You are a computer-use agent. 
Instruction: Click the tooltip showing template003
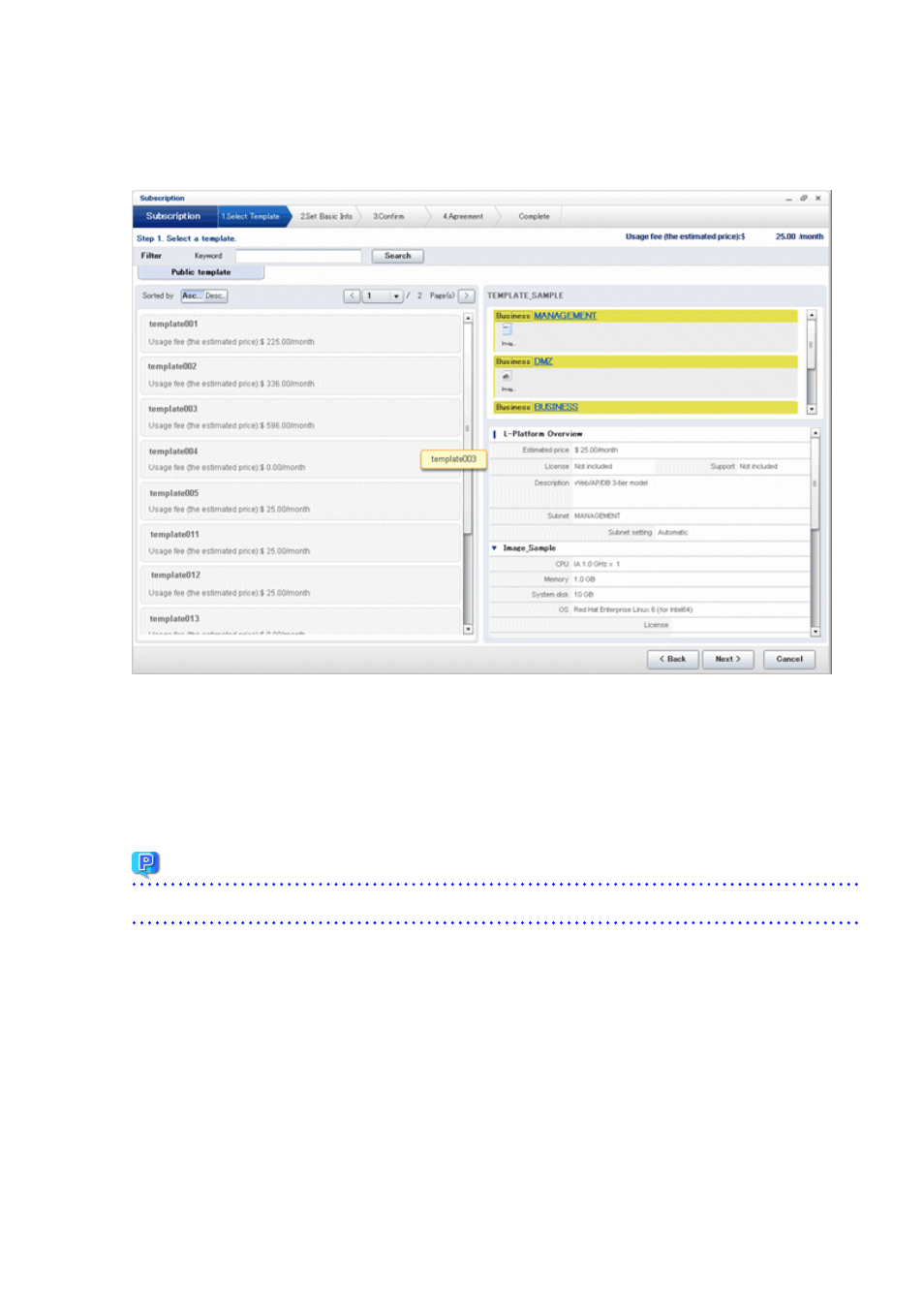(x=453, y=459)
